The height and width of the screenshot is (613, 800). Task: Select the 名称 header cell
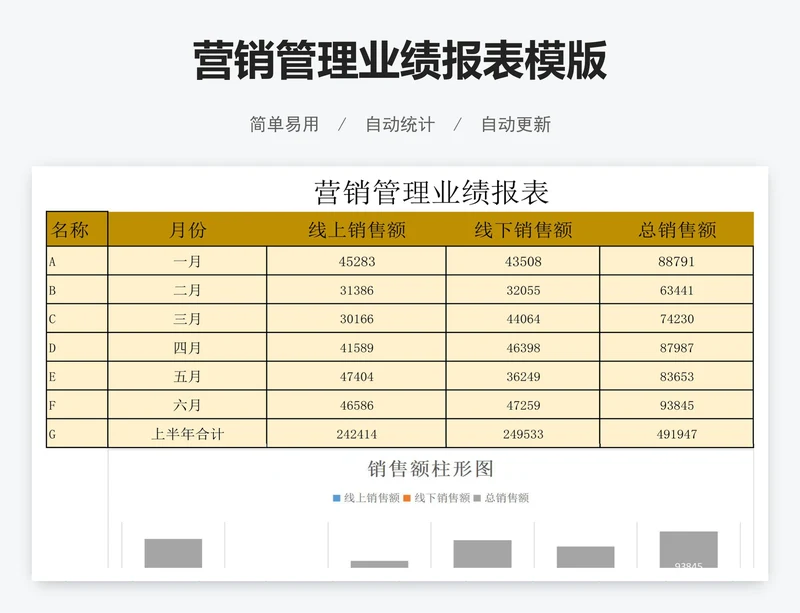pos(77,229)
